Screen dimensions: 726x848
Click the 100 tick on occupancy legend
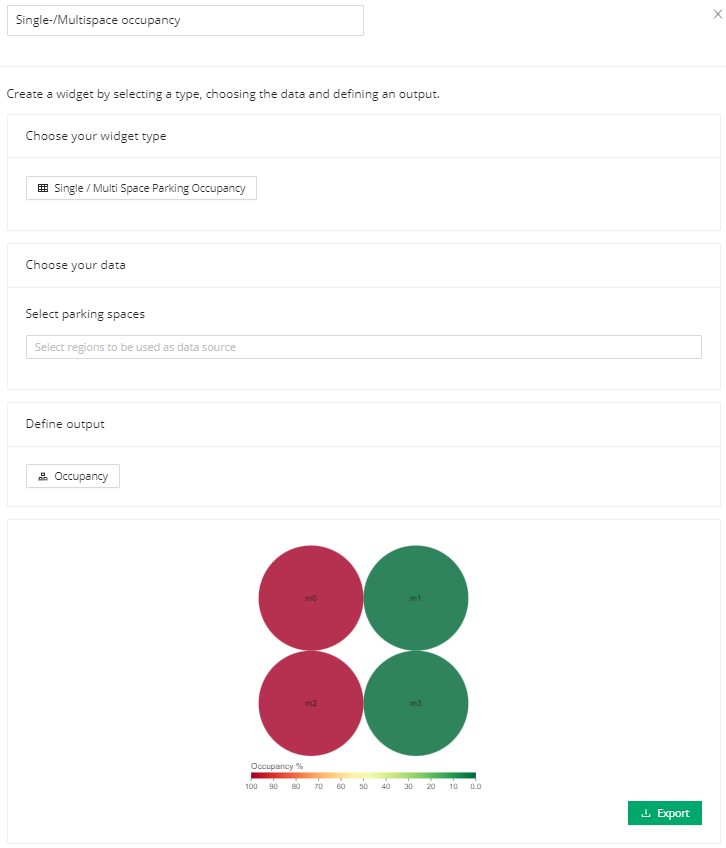coord(251,786)
